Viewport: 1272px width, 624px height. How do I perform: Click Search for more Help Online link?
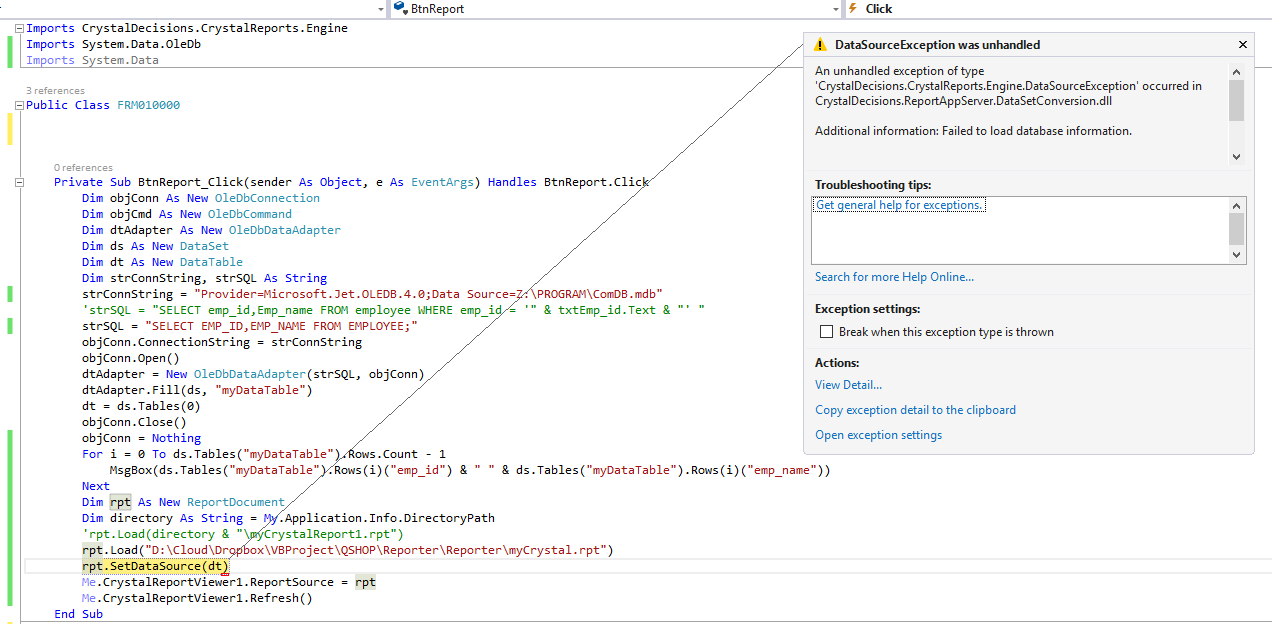(894, 277)
